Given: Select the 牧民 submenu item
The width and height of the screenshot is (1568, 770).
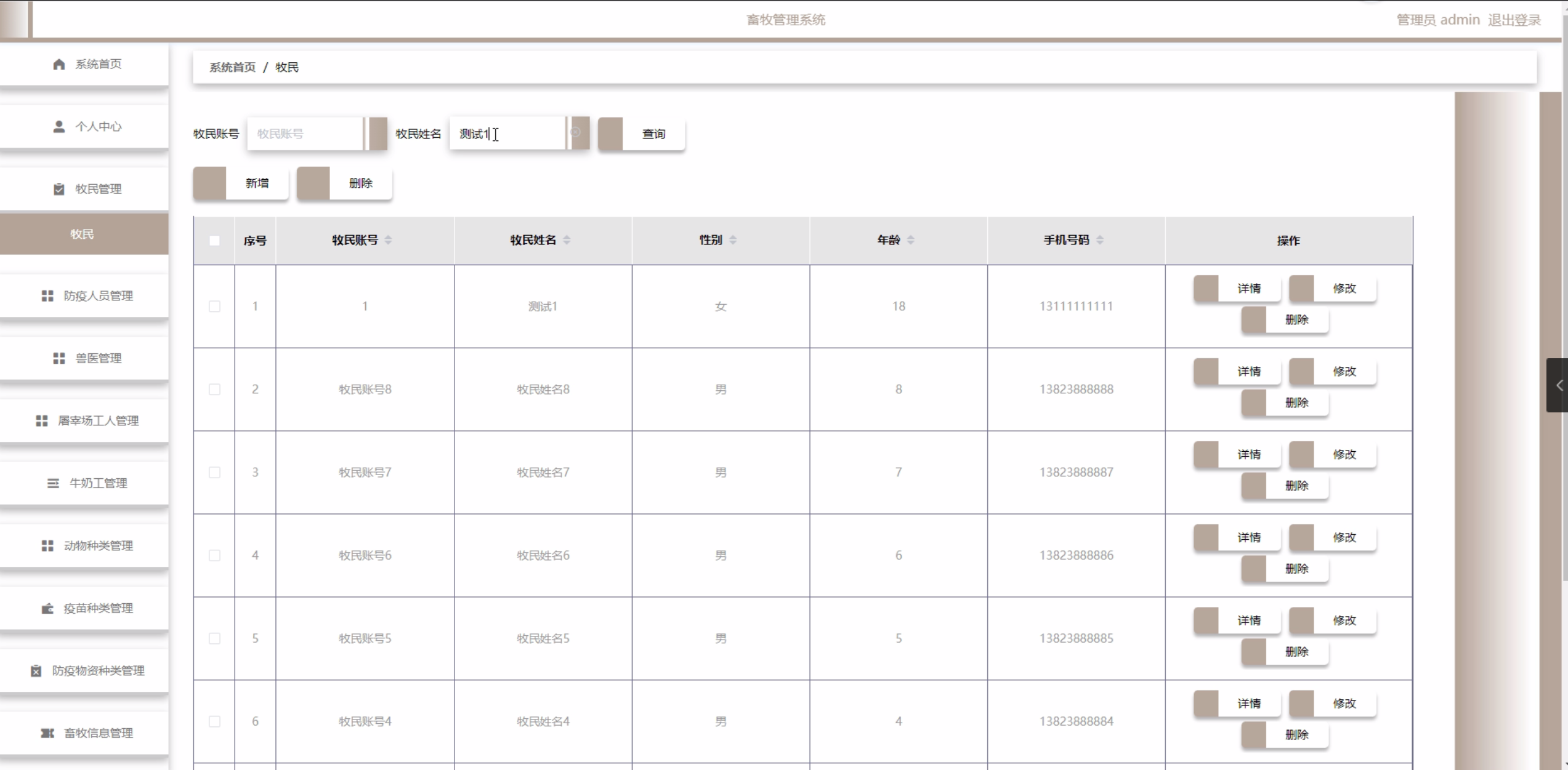Looking at the screenshot, I should click(x=83, y=234).
